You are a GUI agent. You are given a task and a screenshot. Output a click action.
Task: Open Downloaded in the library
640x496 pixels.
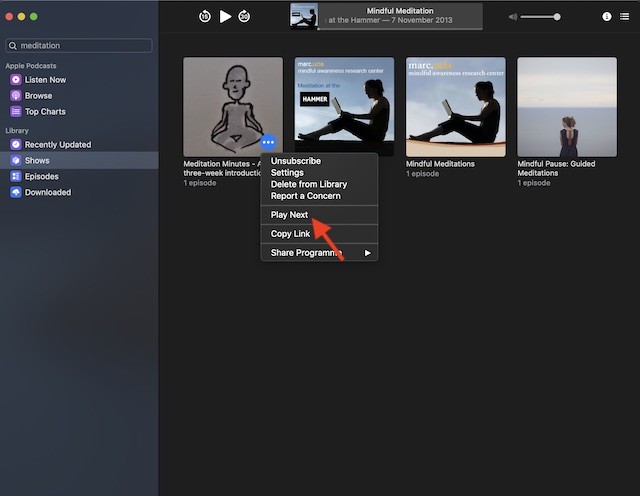click(79, 192)
